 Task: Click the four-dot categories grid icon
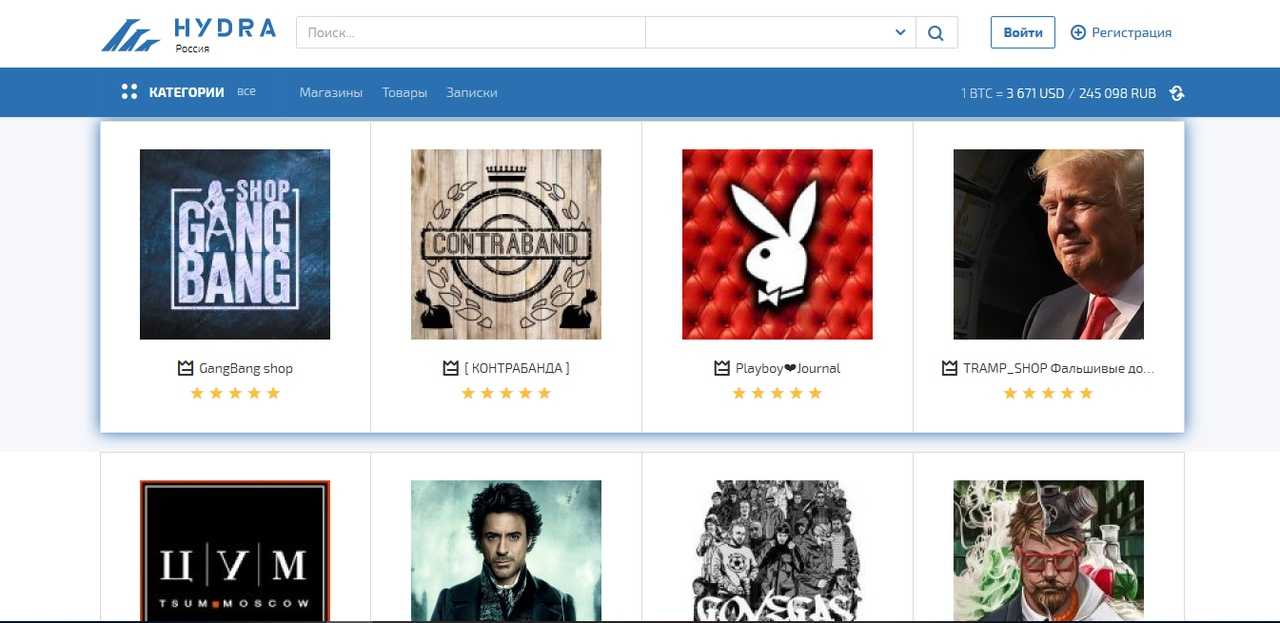[129, 92]
